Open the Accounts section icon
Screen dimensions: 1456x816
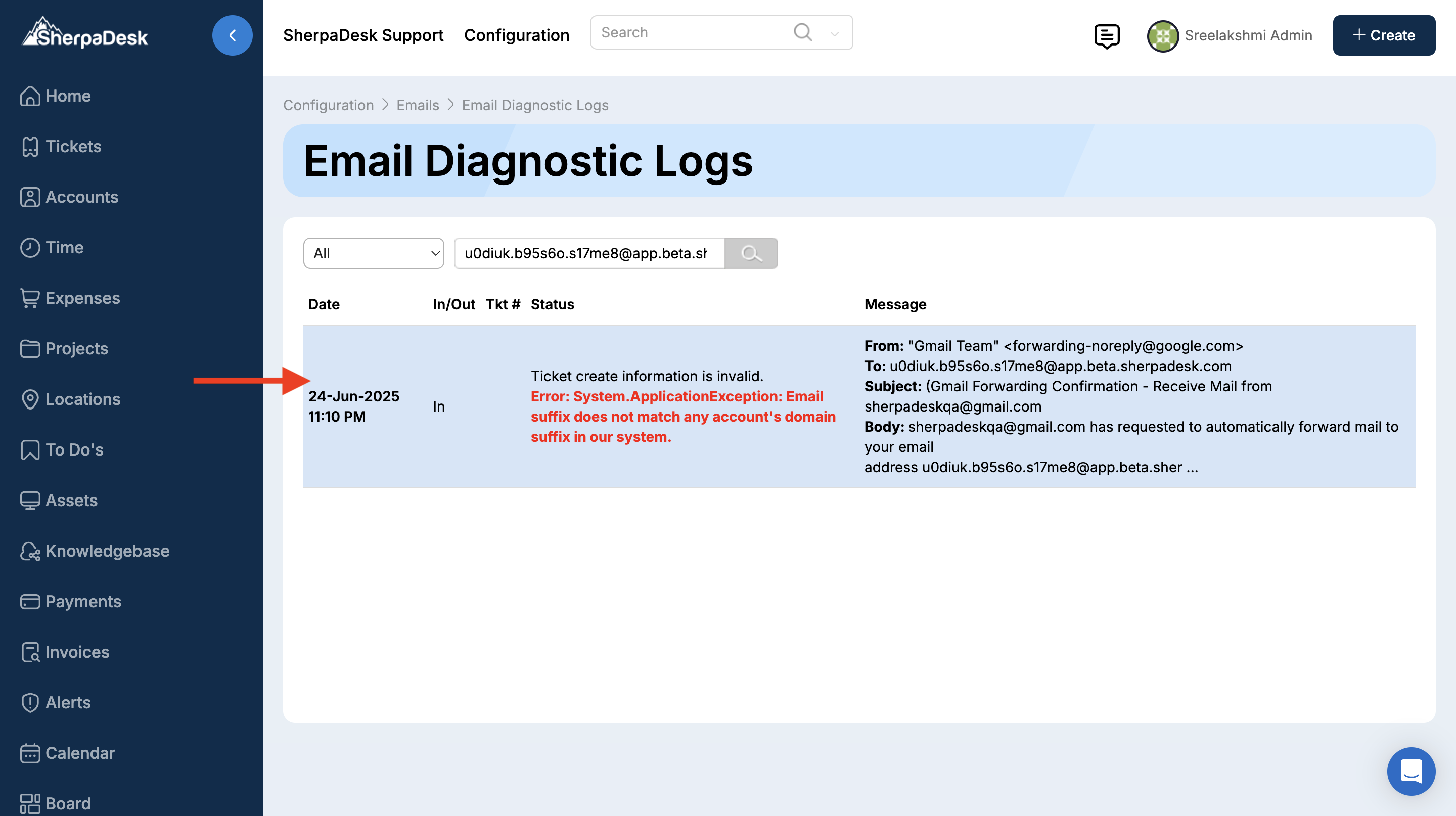click(x=30, y=197)
